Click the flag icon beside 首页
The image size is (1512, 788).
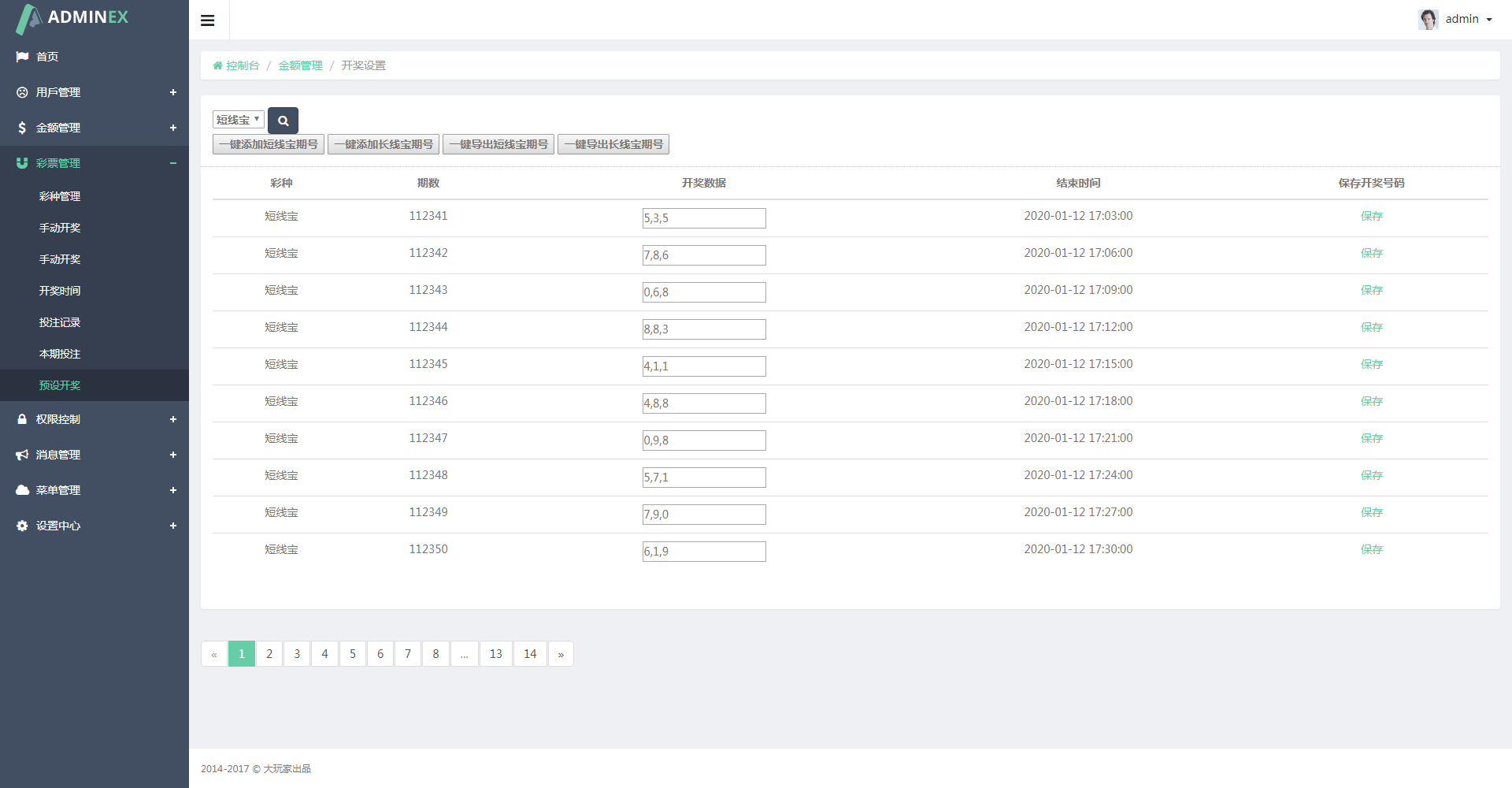pyautogui.click(x=22, y=57)
